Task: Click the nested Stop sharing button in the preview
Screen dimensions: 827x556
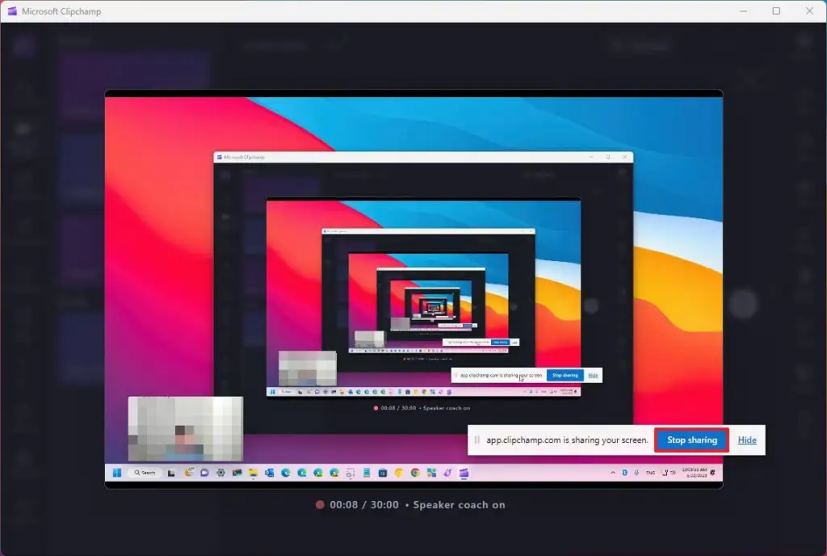Action: click(x=565, y=375)
